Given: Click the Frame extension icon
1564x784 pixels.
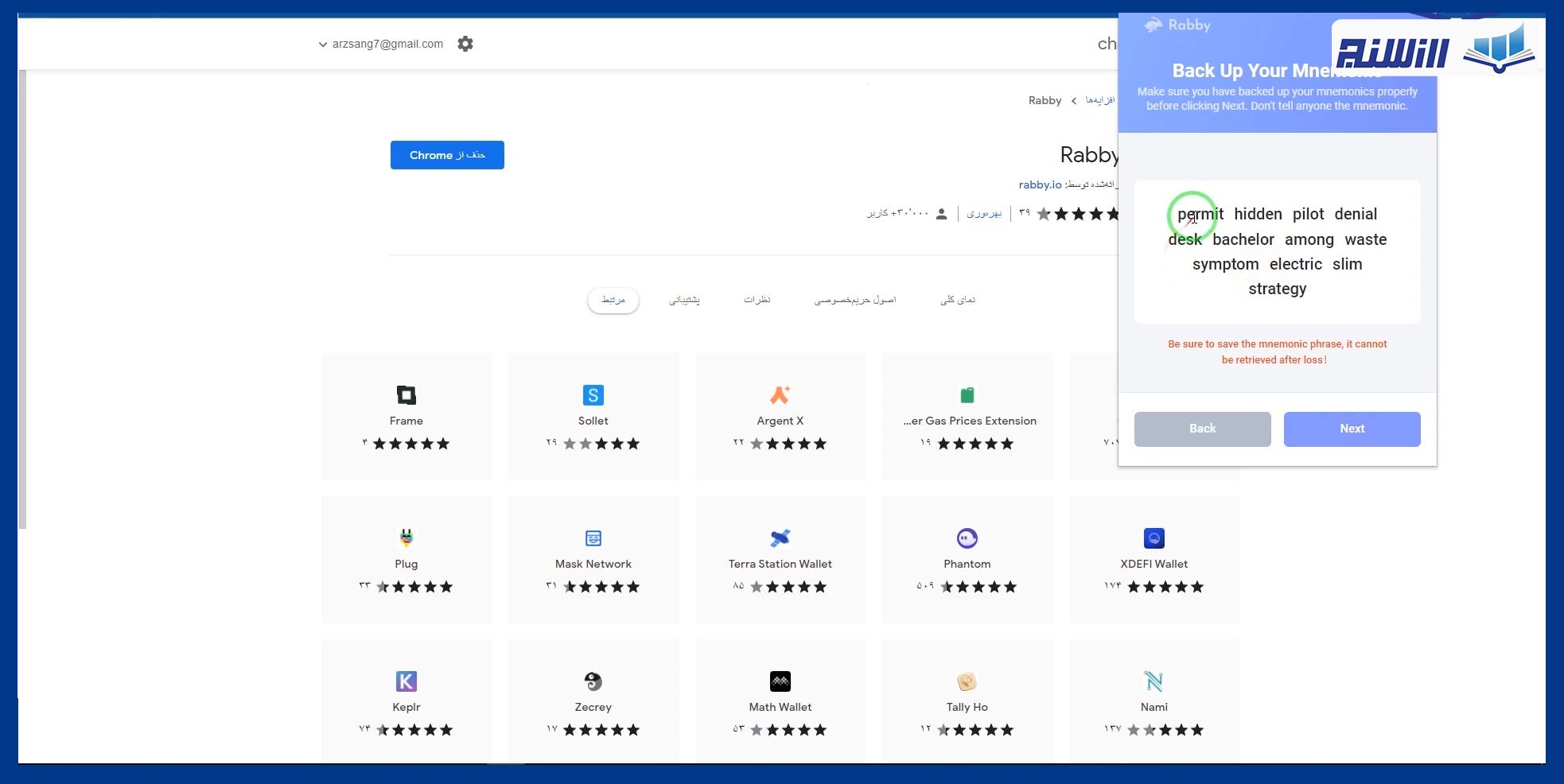Looking at the screenshot, I should [x=407, y=395].
